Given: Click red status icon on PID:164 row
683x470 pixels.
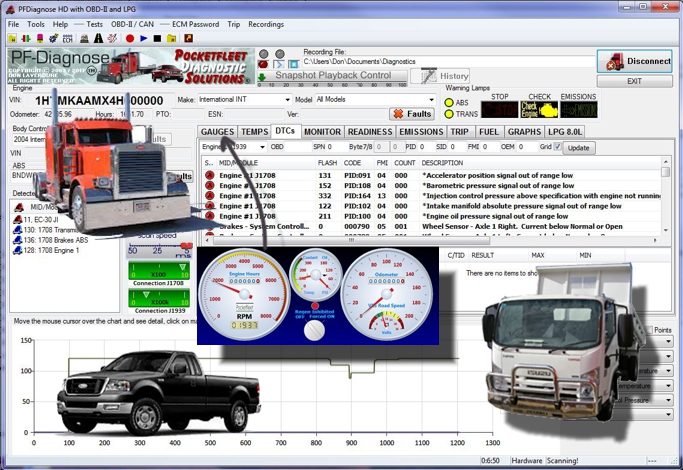Looking at the screenshot, I should (210, 196).
